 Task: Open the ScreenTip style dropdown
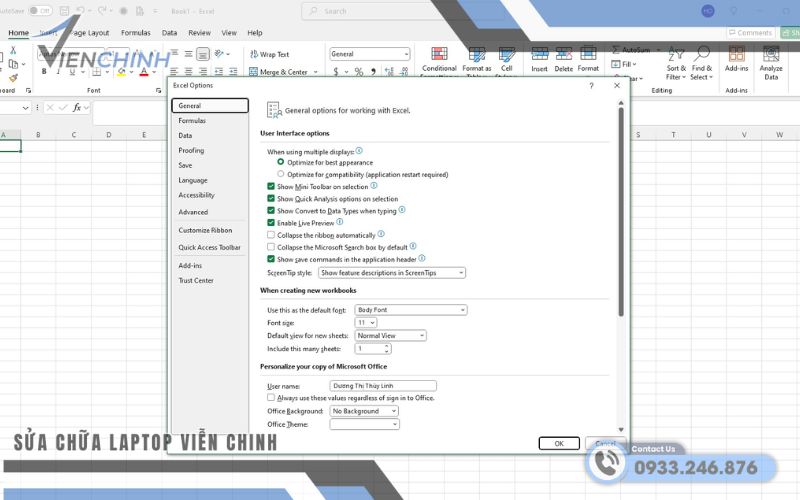point(392,273)
